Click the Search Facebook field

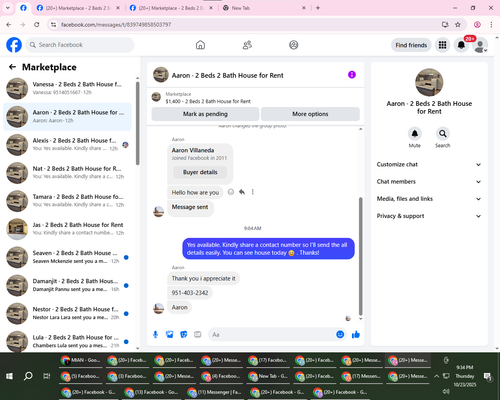click(x=80, y=45)
